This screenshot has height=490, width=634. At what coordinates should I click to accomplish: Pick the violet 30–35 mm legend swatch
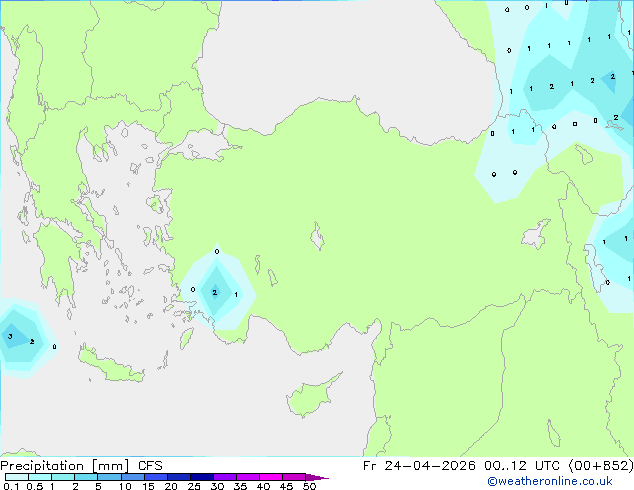pos(224,477)
